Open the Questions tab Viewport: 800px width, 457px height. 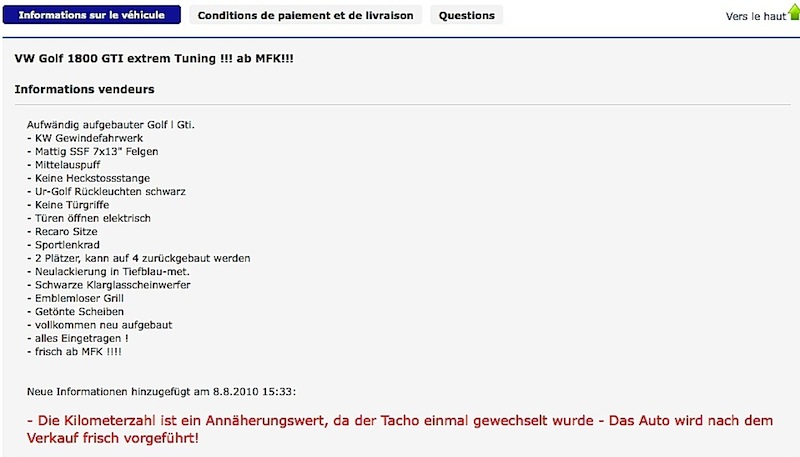(x=467, y=15)
